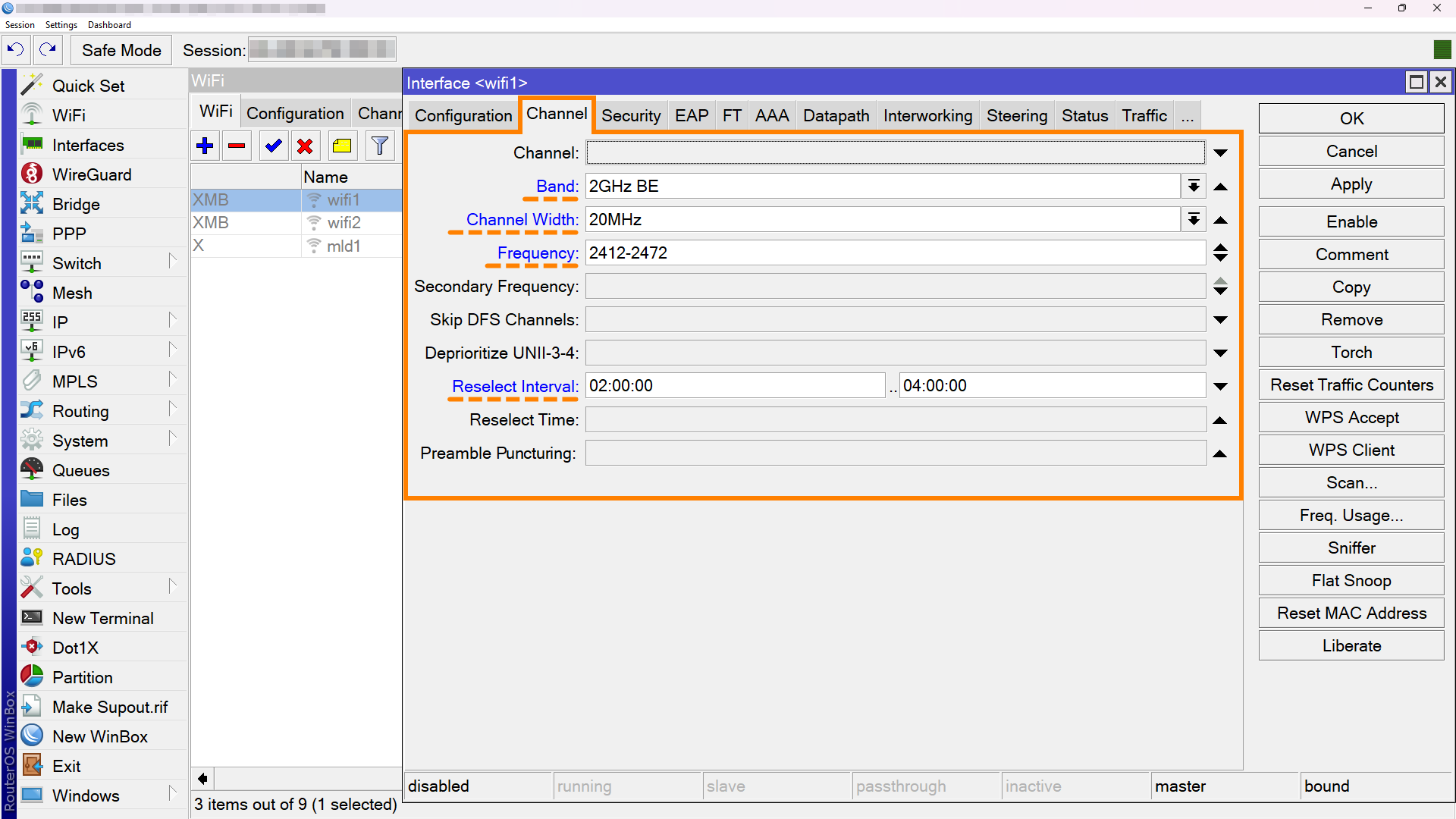Toggle Safe Mode button
This screenshot has height=819, width=1456.
[121, 50]
